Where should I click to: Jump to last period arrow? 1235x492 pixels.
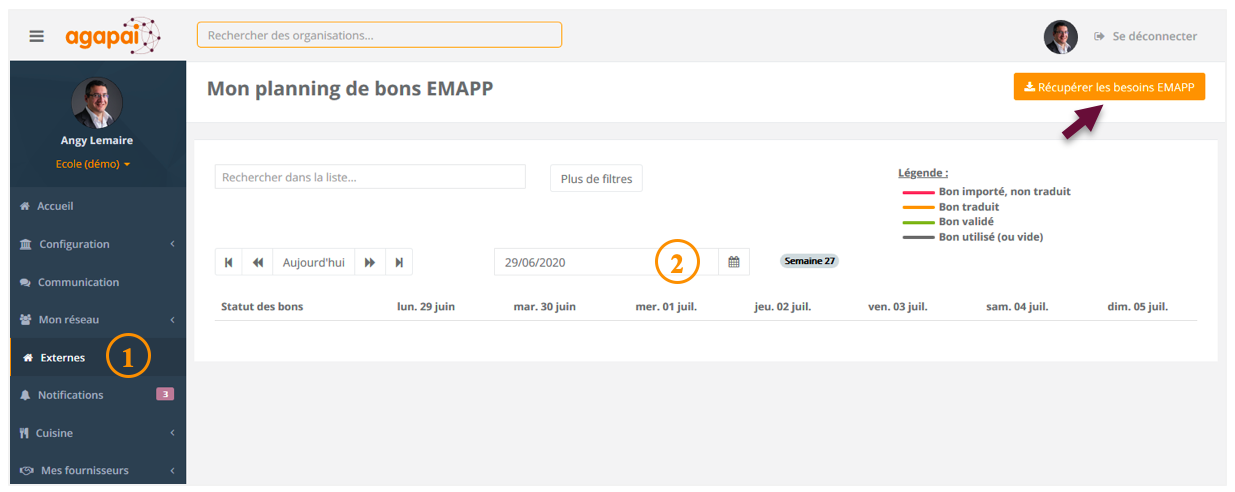click(399, 262)
